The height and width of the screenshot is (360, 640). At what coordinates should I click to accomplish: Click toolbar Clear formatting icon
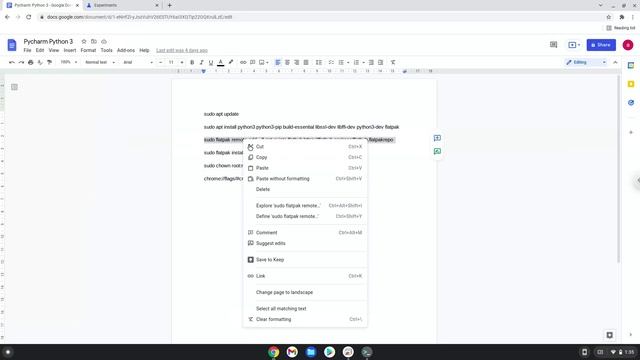(x=393, y=62)
